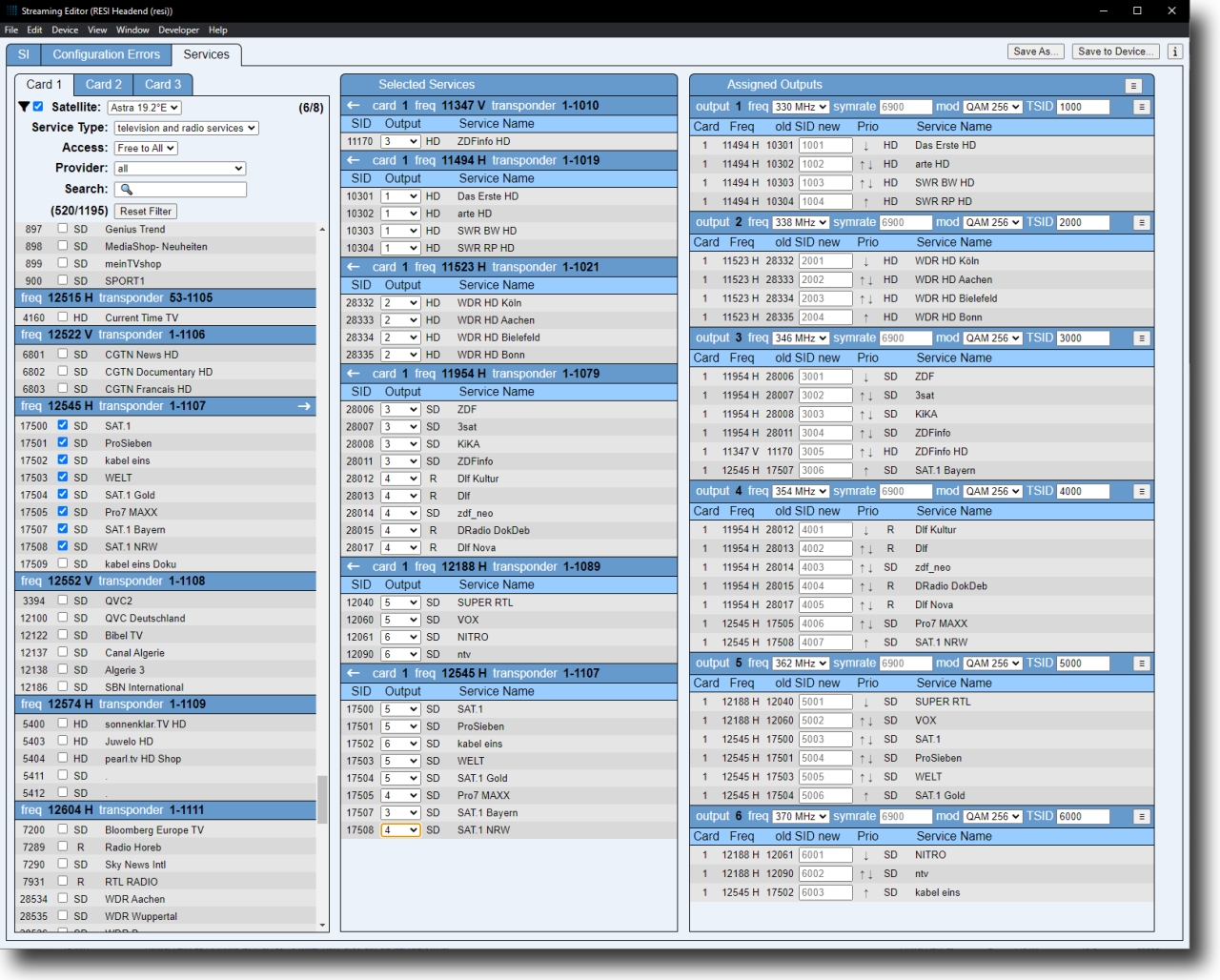Click scroll down arrow of service list

322,926
